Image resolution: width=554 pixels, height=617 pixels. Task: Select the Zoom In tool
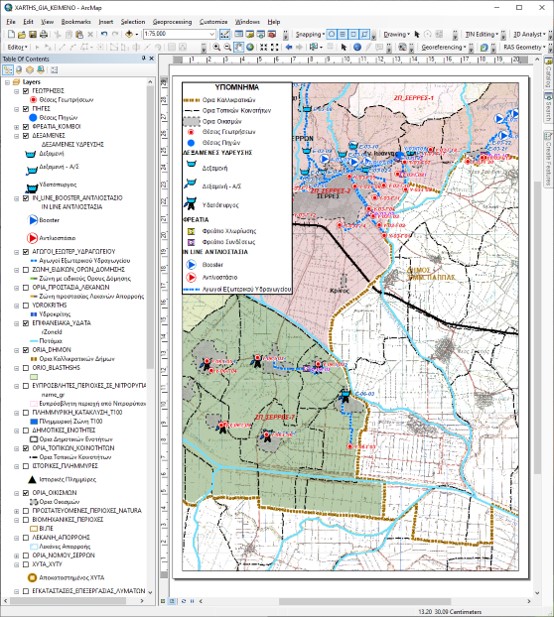(x=216, y=47)
